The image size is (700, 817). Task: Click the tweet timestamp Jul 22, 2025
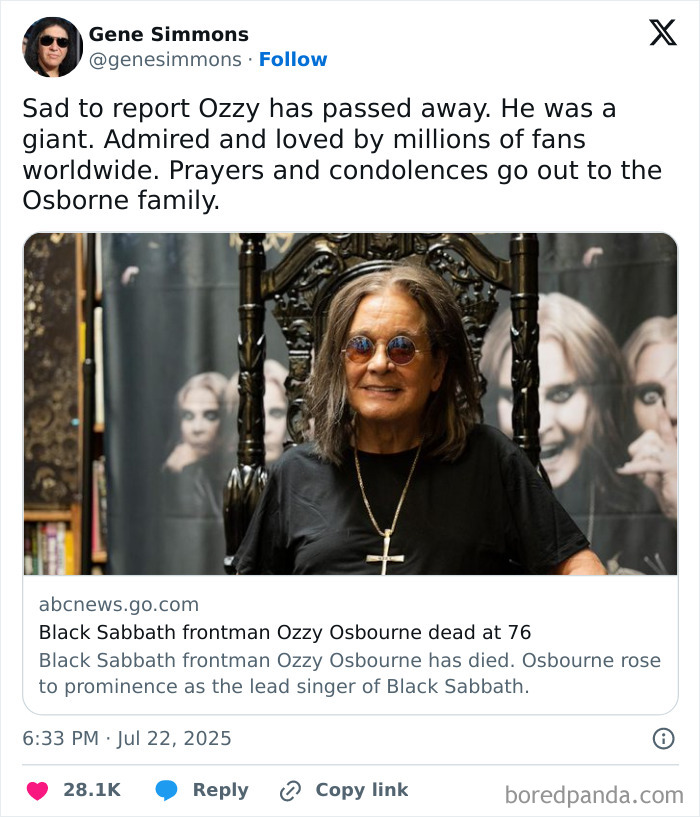[128, 738]
